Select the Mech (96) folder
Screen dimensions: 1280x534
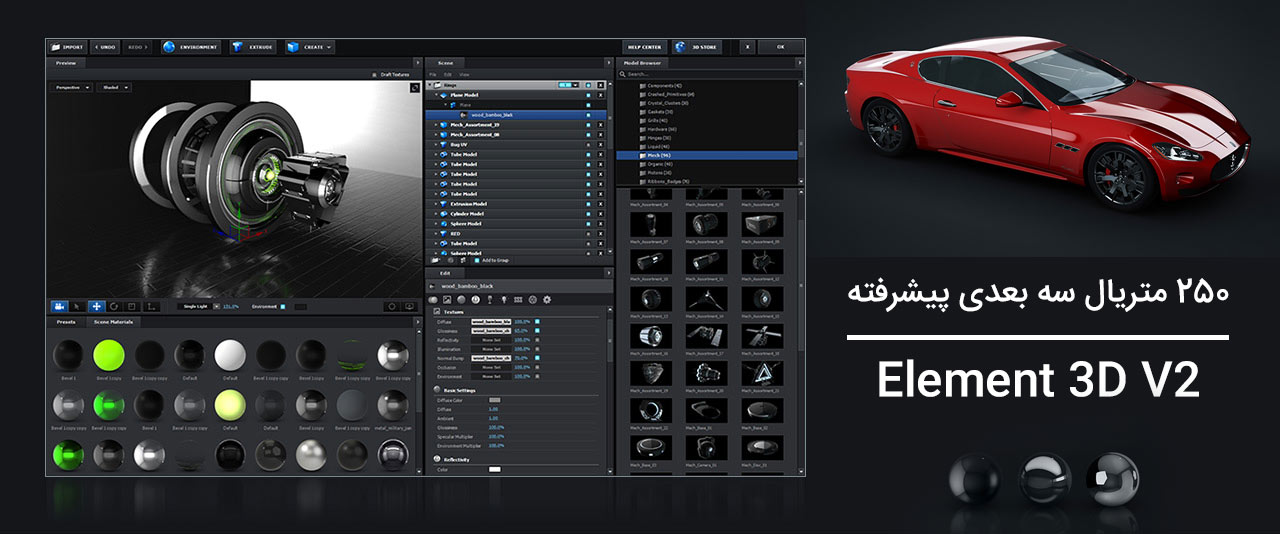click(x=707, y=155)
